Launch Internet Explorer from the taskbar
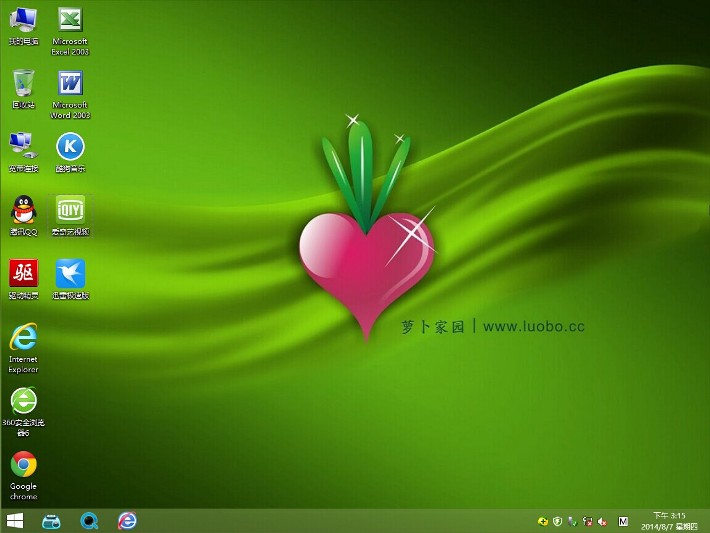710x533 pixels. click(x=127, y=521)
